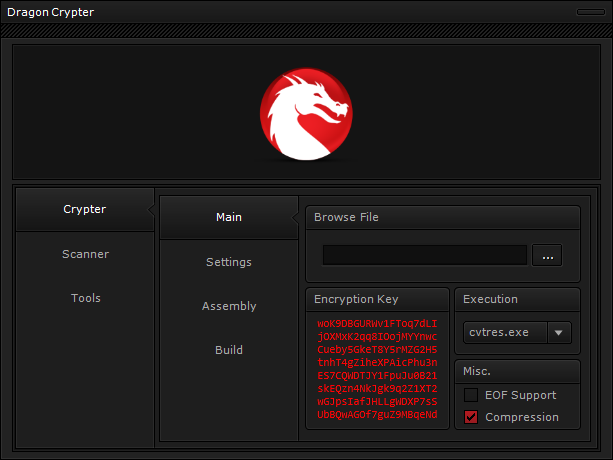
Task: Select the Crypter sidebar tab
Action: click(x=85, y=209)
